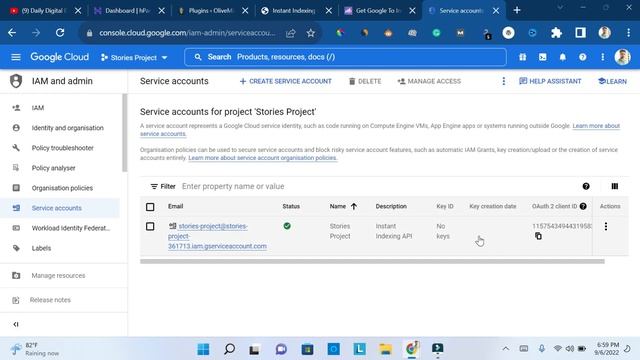
Task: Open the notifications bell
Action: tap(562, 57)
